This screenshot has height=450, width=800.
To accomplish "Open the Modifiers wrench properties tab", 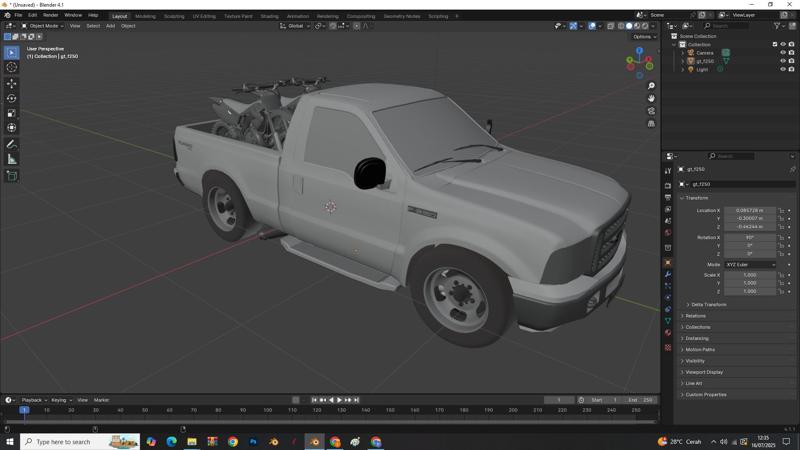I will click(668, 274).
